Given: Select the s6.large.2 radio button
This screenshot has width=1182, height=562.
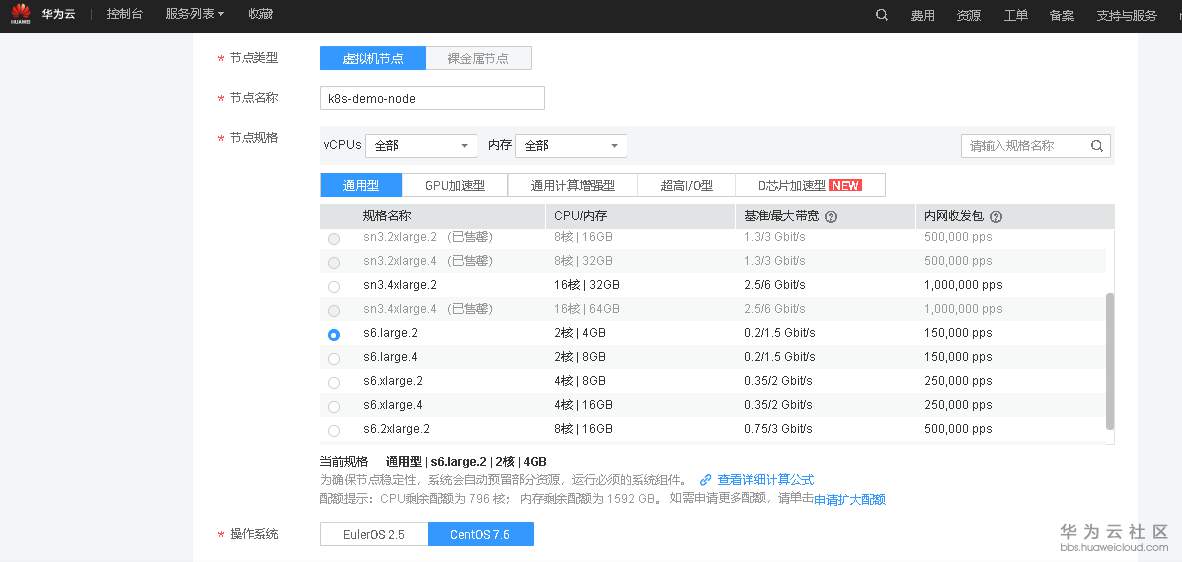Looking at the screenshot, I should [334, 334].
